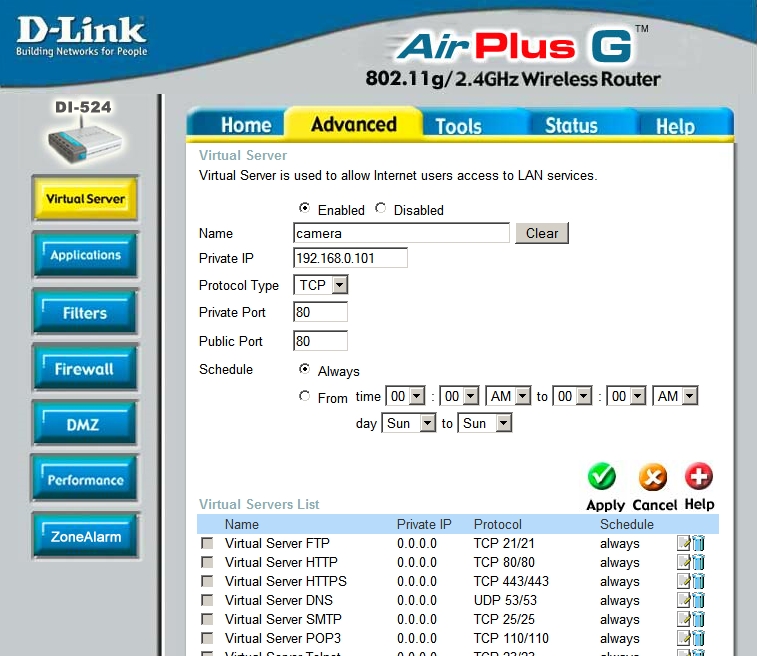Select the schedule From radio button
Image resolution: width=757 pixels, height=656 pixels.
(305, 397)
